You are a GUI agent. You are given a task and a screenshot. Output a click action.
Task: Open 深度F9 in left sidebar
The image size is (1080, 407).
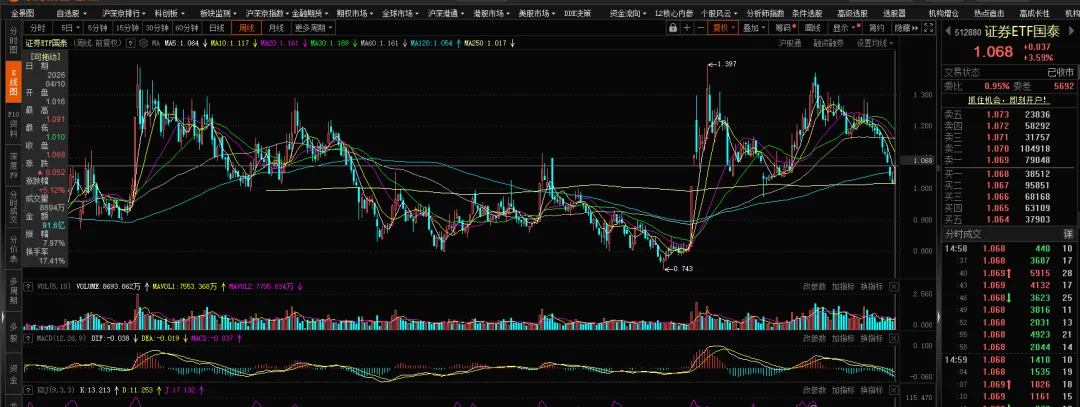point(12,165)
